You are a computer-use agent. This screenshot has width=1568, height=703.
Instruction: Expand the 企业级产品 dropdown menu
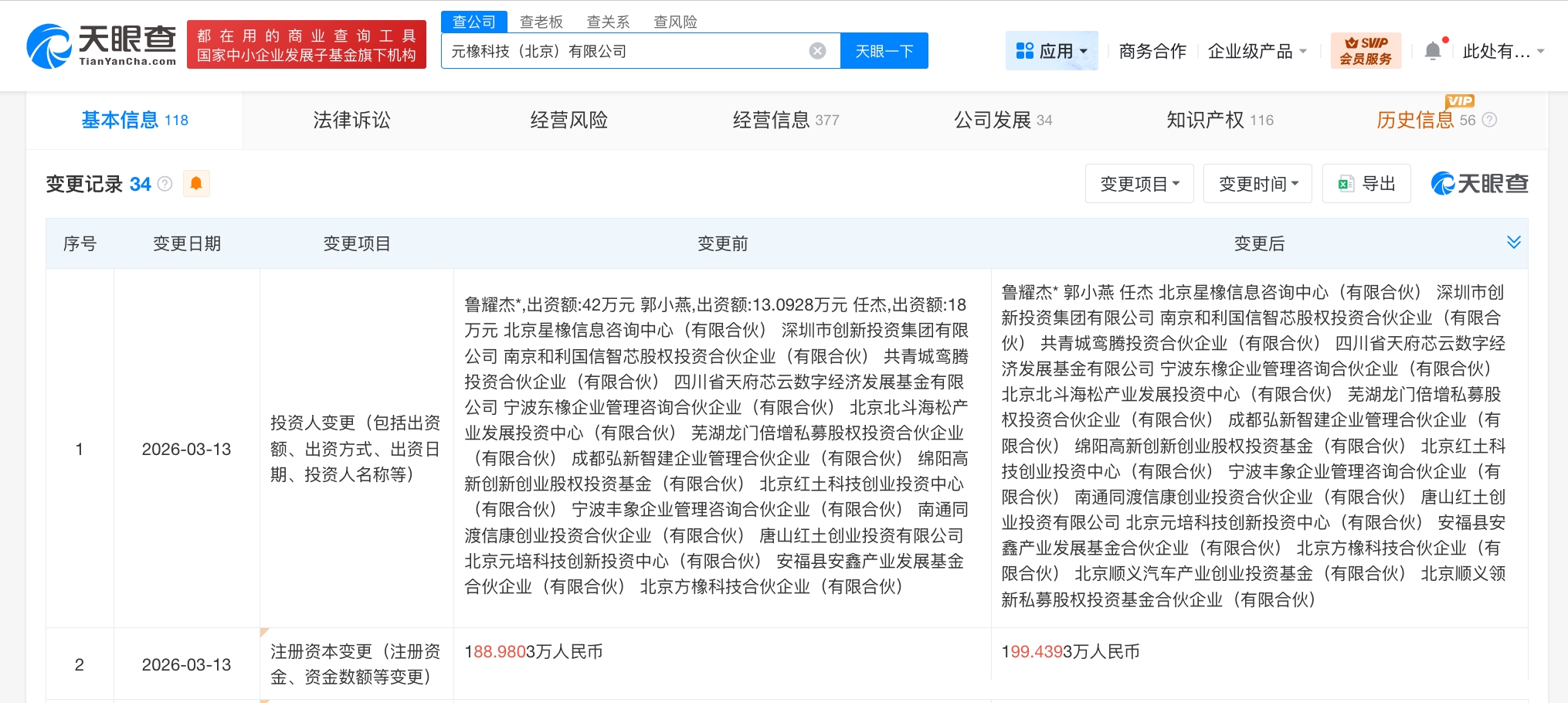point(1257,51)
